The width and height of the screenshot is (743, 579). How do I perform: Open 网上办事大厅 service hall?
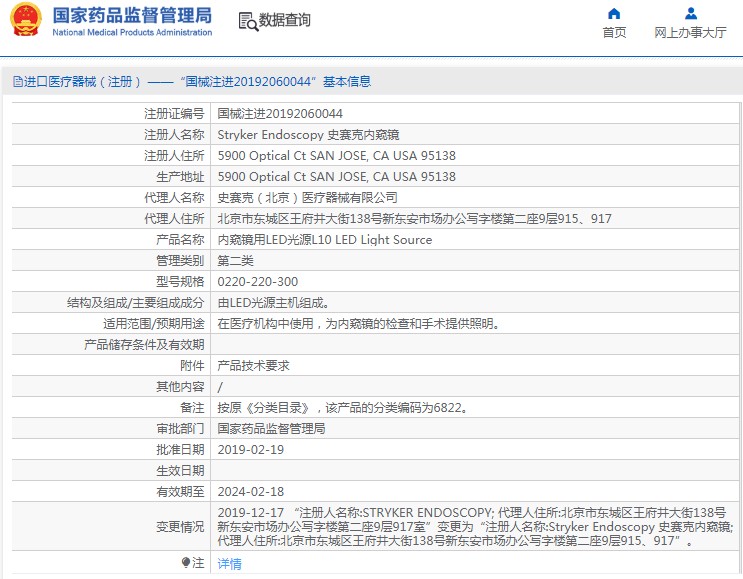[x=690, y=32]
